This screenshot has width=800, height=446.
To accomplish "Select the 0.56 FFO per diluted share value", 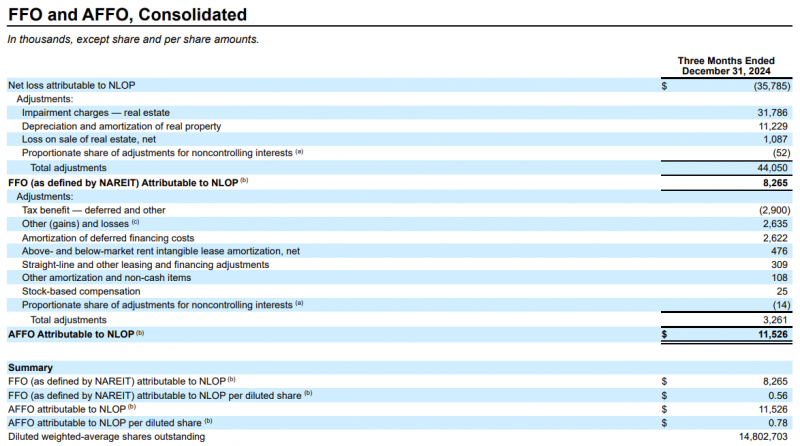I will tap(779, 395).
